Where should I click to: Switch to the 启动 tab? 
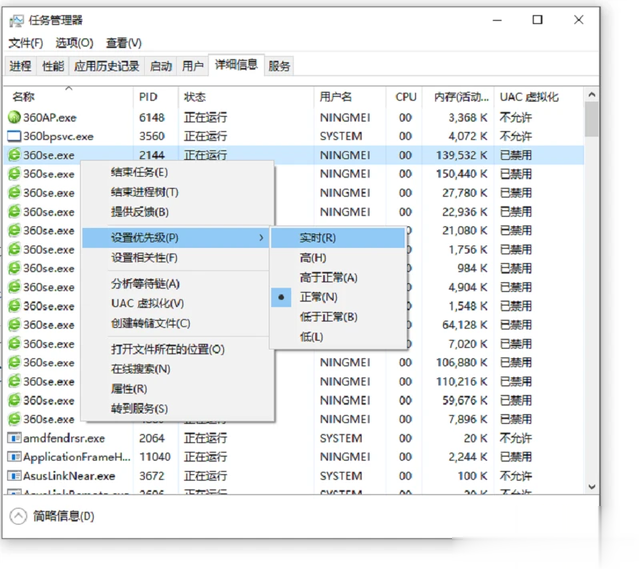click(x=160, y=66)
